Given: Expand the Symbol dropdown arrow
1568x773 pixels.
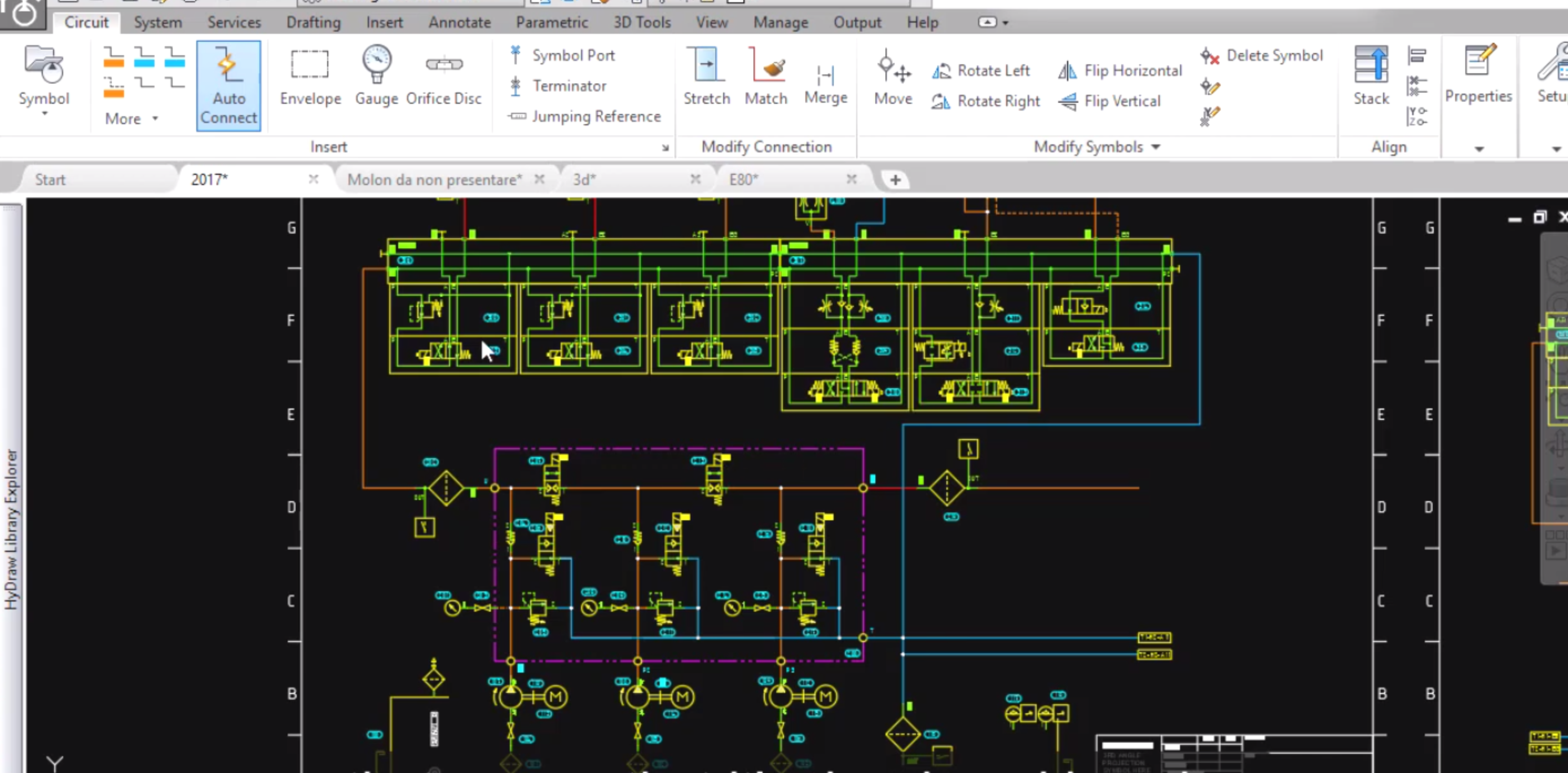Looking at the screenshot, I should click(x=44, y=113).
